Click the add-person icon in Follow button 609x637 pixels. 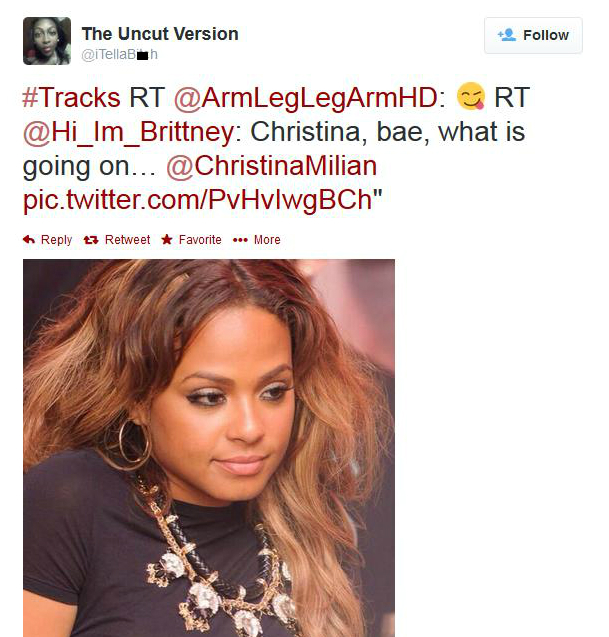507,35
